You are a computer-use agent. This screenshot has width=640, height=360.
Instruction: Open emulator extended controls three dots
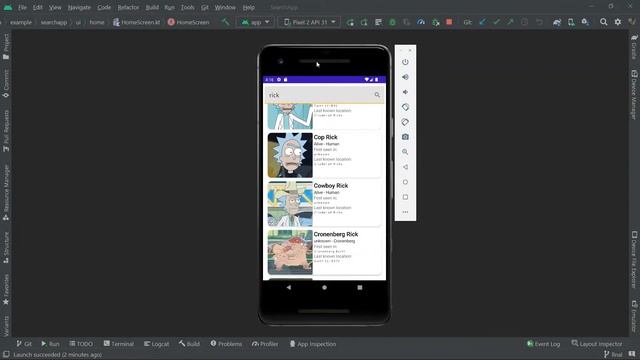[x=405, y=212]
